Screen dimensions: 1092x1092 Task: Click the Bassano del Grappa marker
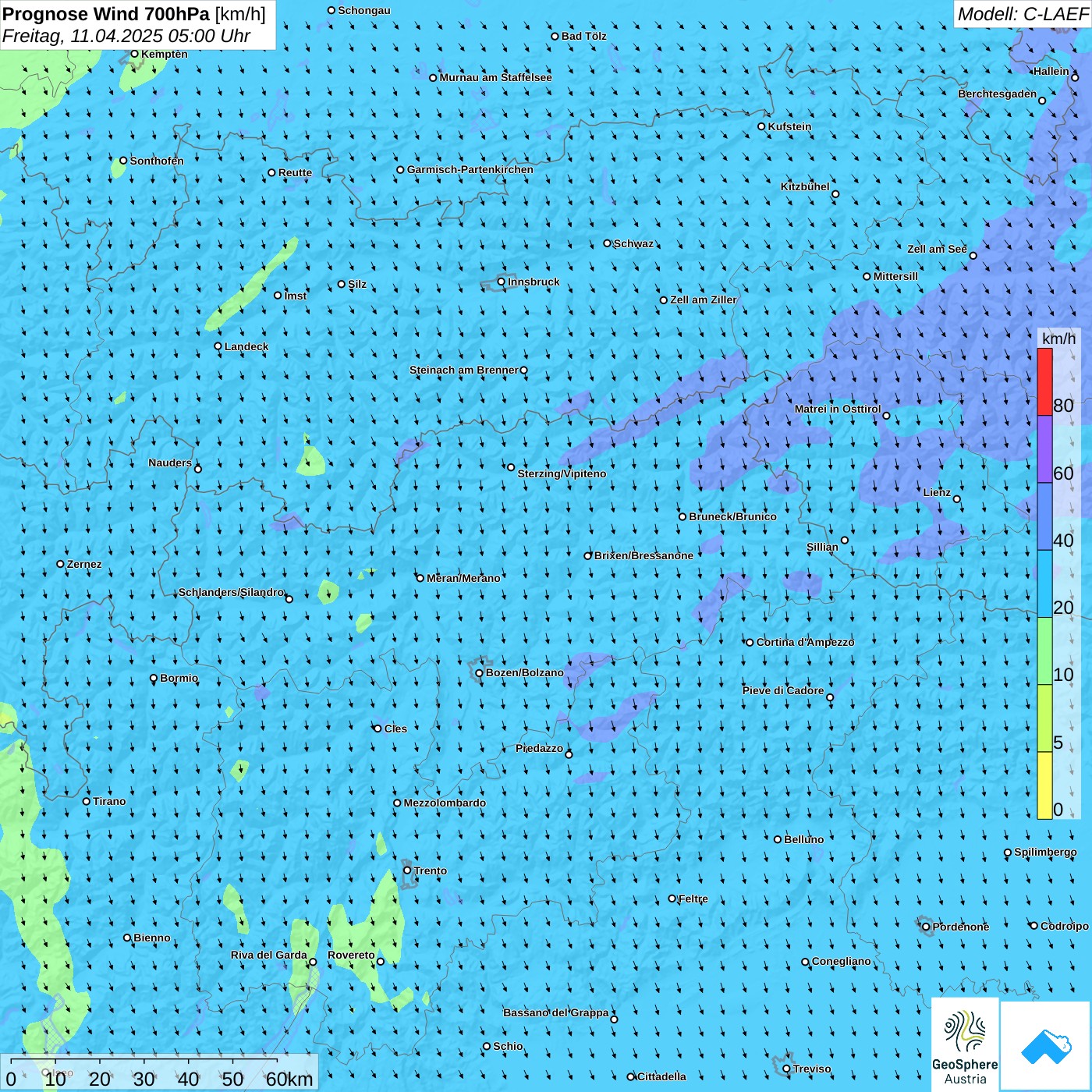614,1019
